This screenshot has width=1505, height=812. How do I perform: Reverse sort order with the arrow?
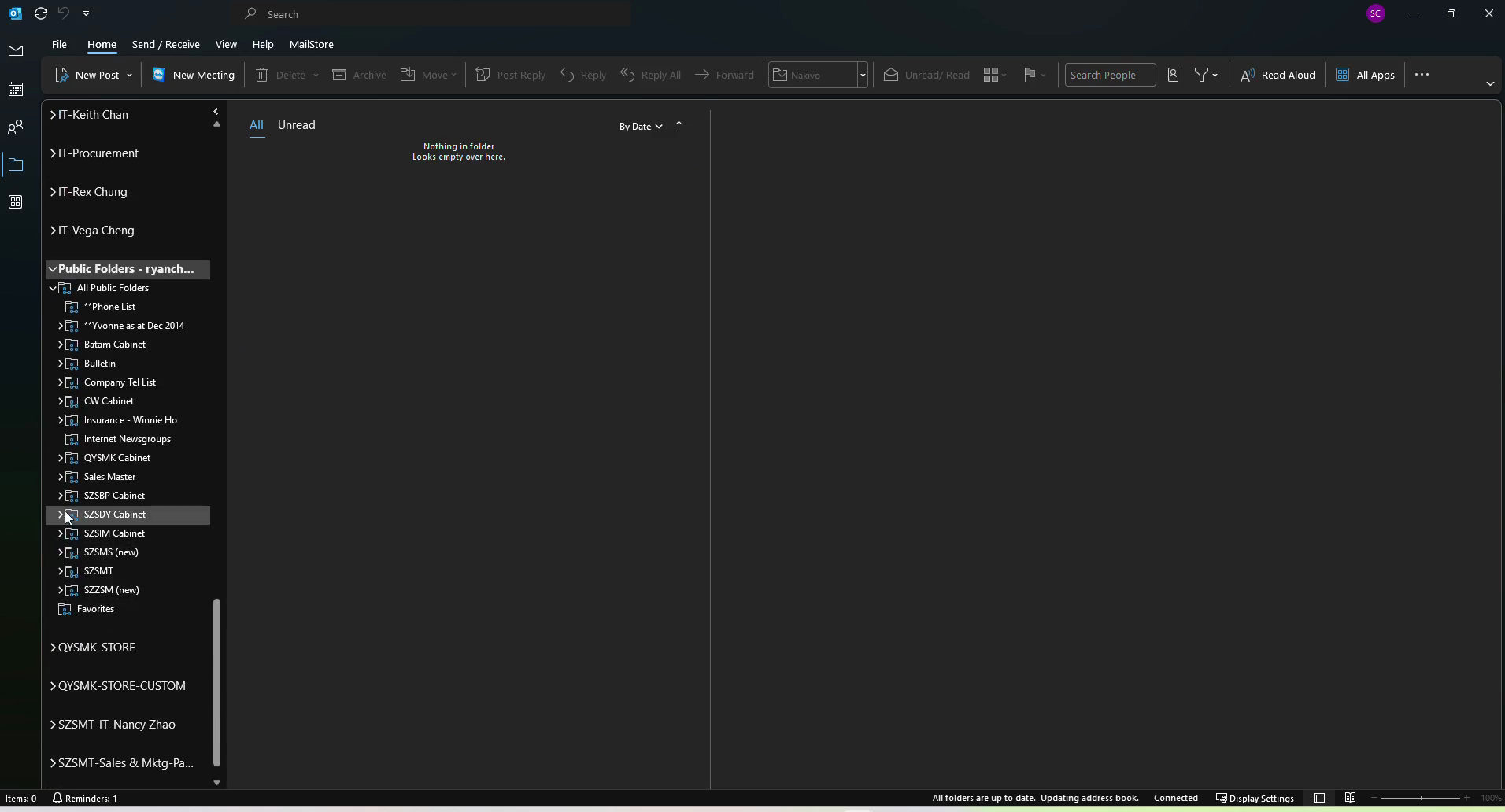click(679, 126)
